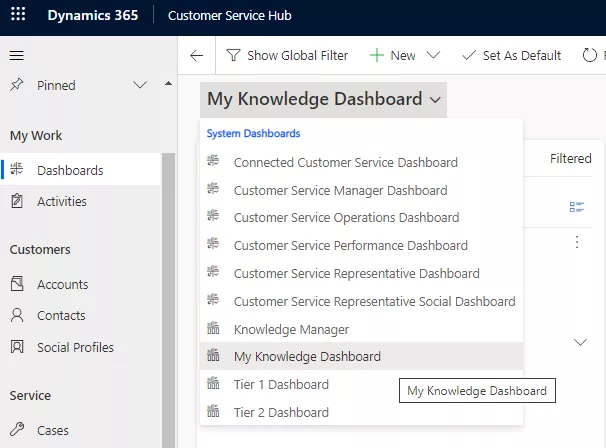Click the Dashboards icon in sidebar

(x=17, y=169)
